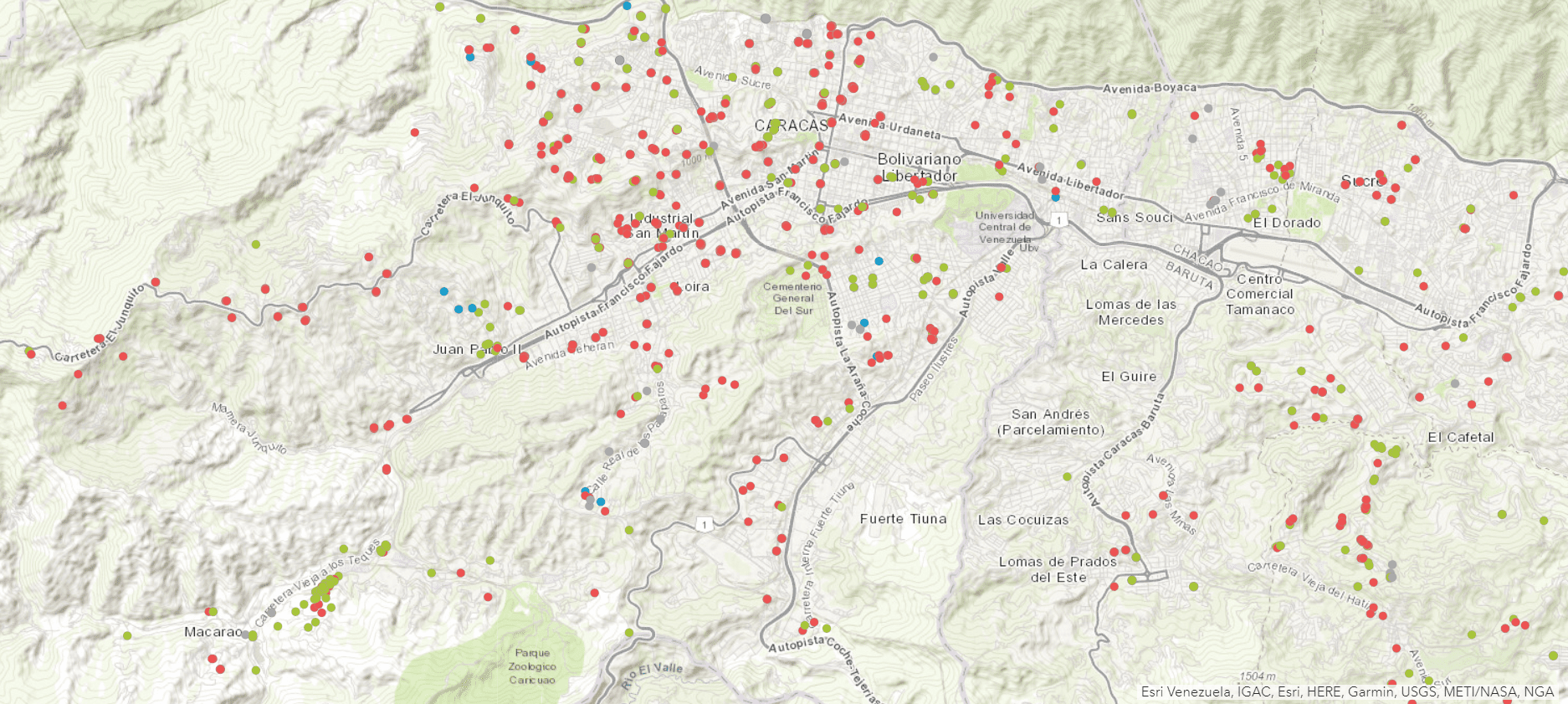Select the La Calera label

tap(1114, 265)
